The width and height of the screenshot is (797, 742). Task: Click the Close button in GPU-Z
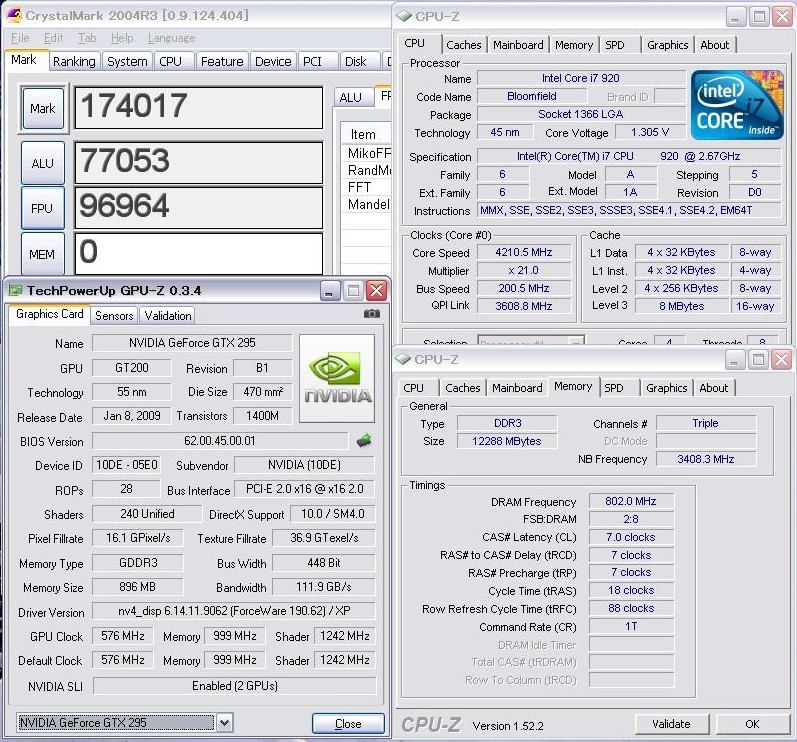click(348, 723)
